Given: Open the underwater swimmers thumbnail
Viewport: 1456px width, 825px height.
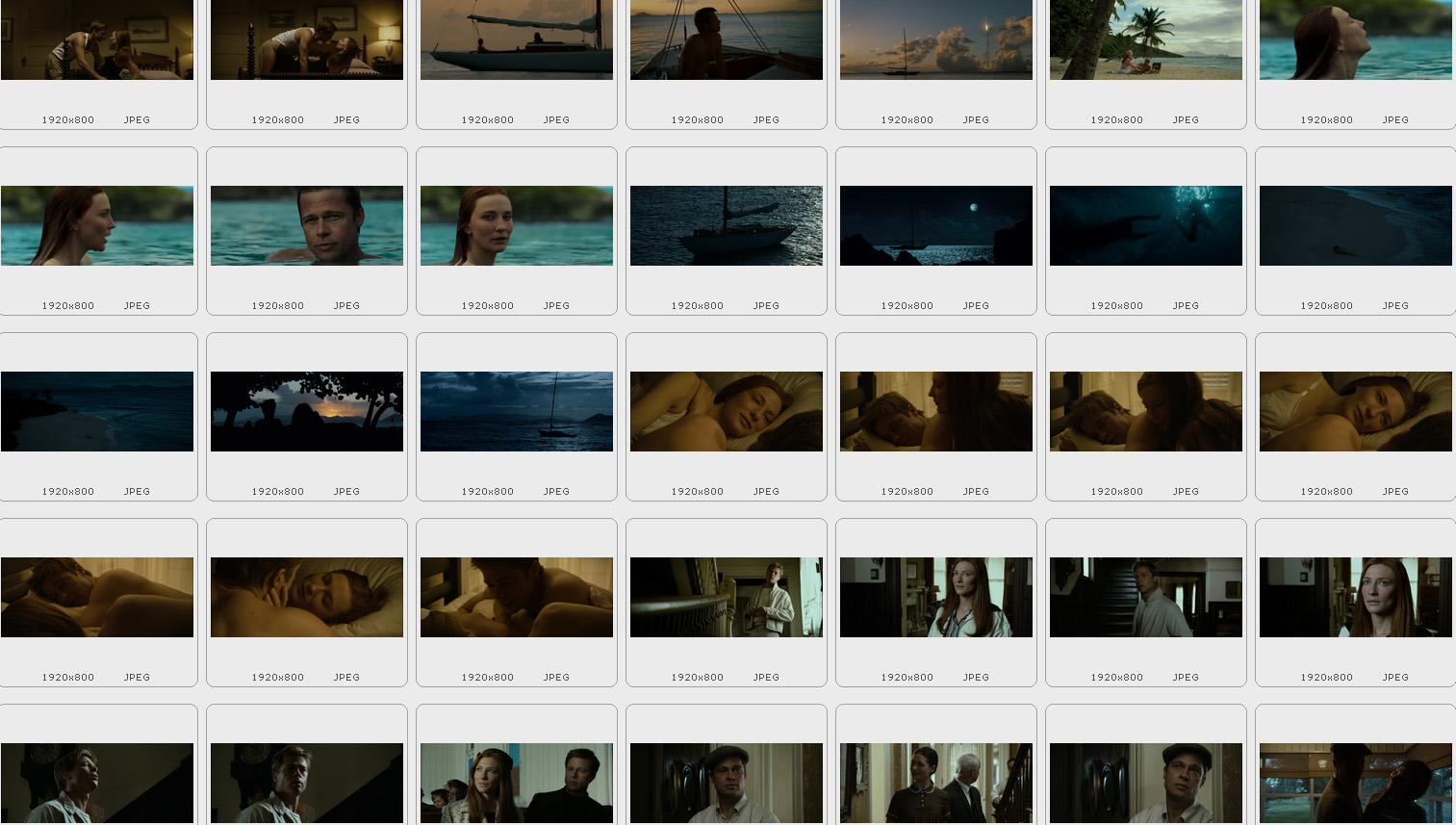Looking at the screenshot, I should [1145, 225].
